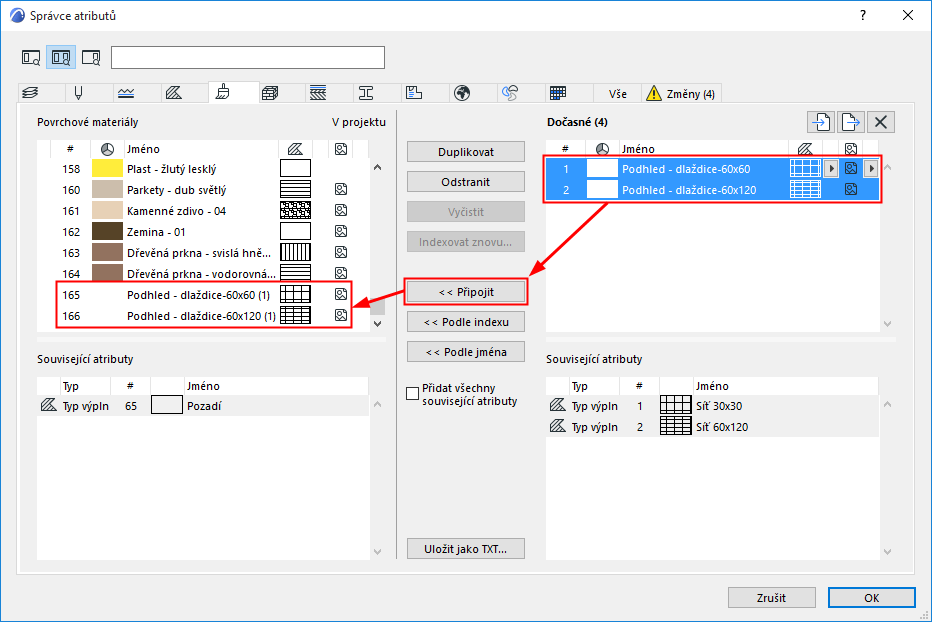Click into the search text field
Image resolution: width=932 pixels, height=622 pixels.
click(248, 58)
